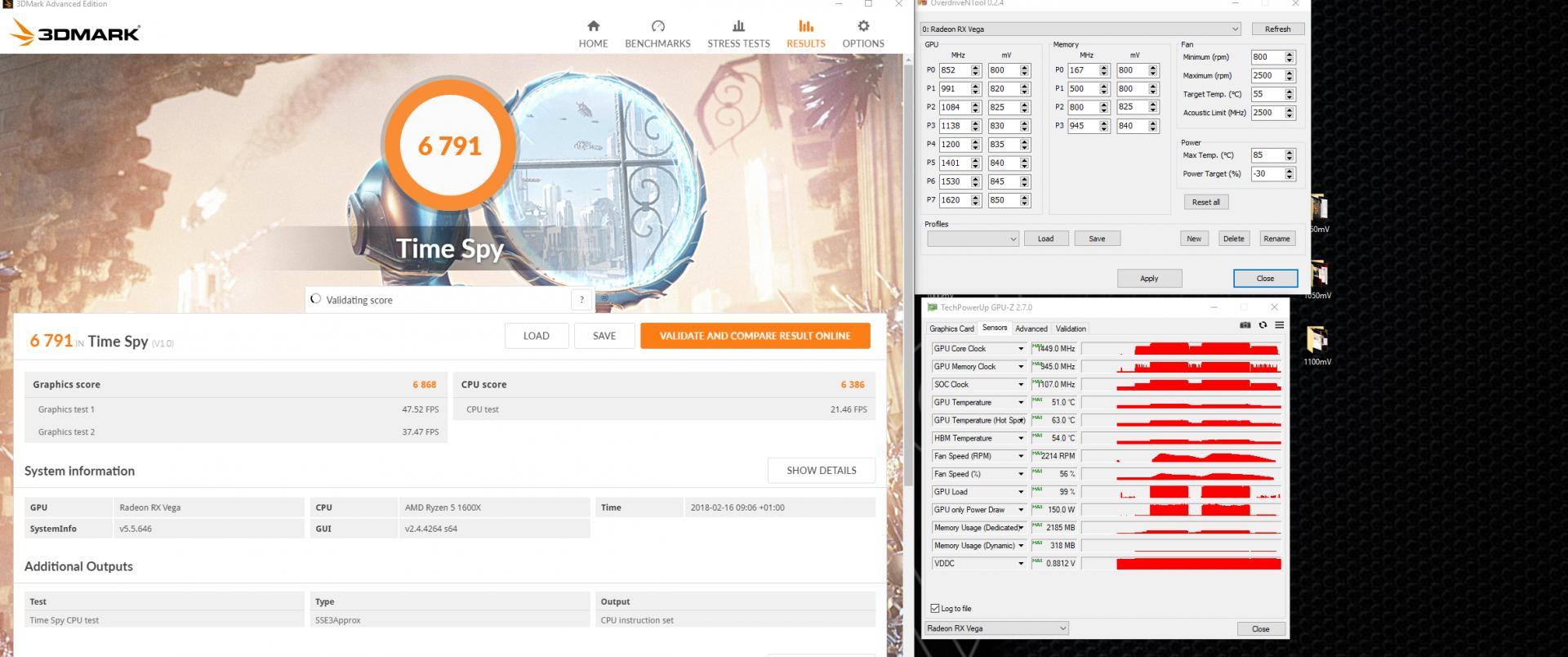
Task: Click the Save profile button in OverdriveNTool
Action: (1097, 239)
